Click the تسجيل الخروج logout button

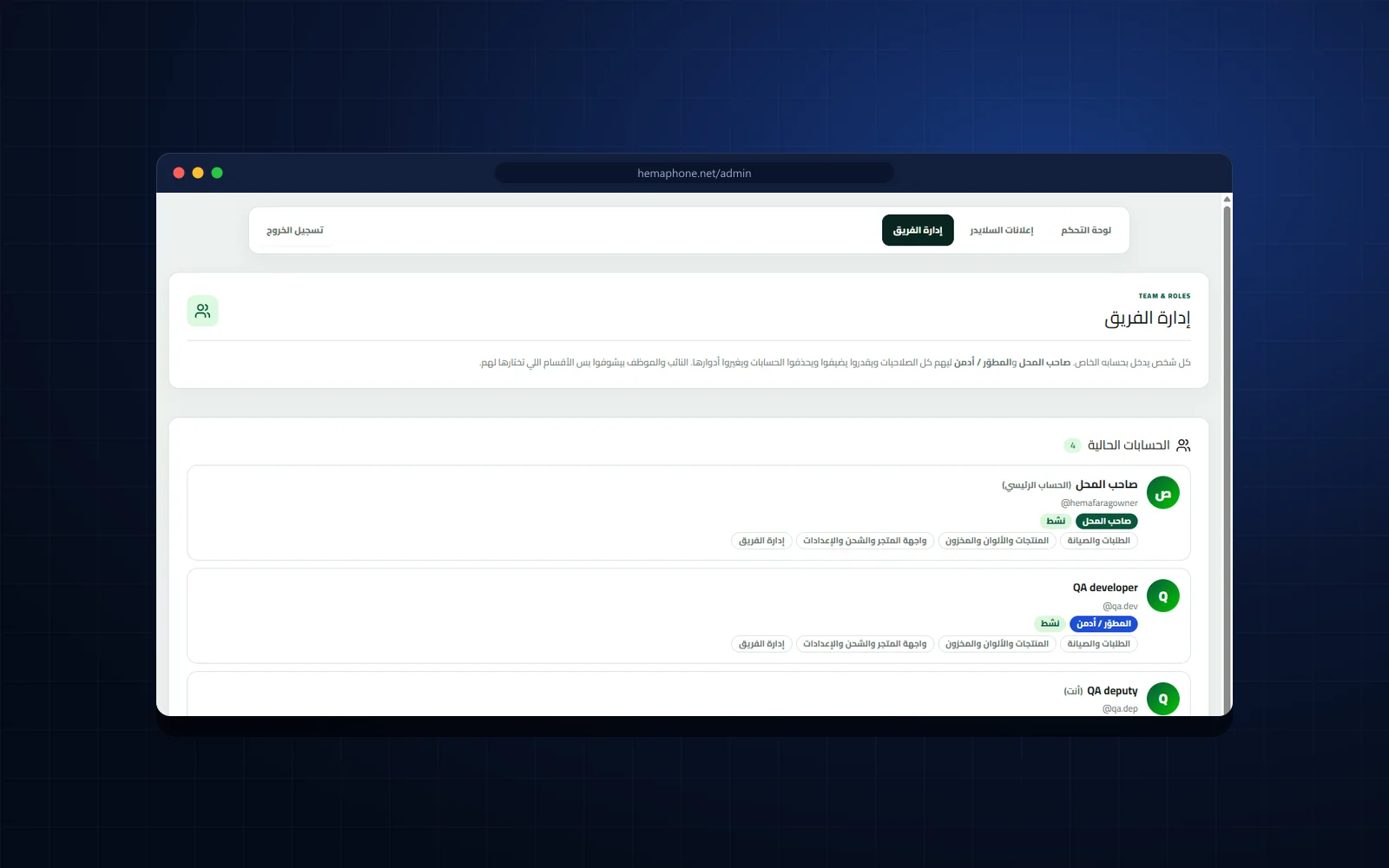point(295,230)
